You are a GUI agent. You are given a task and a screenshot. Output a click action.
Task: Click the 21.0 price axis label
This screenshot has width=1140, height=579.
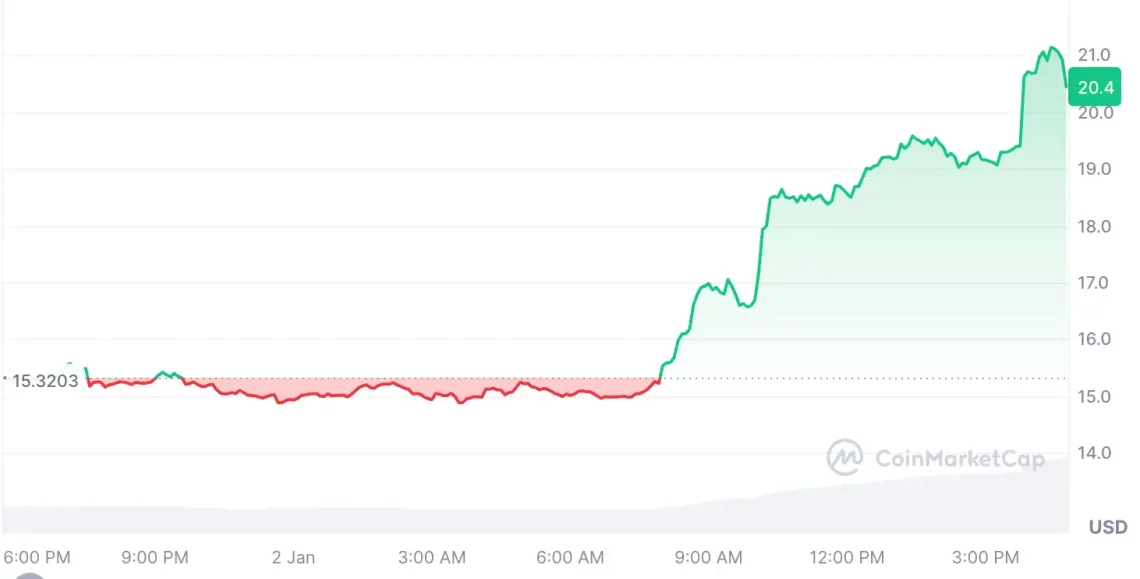1095,54
